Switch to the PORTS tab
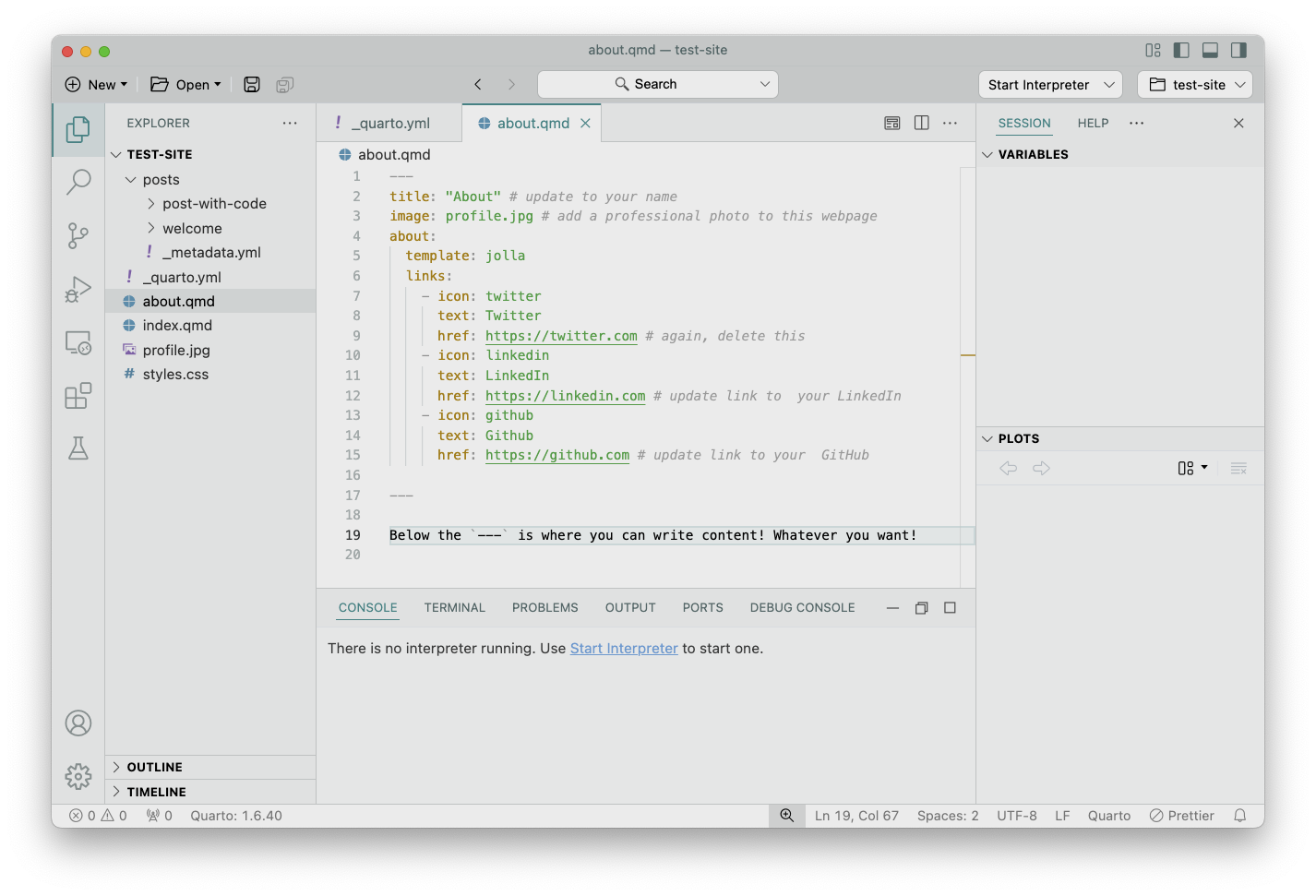This screenshot has height=896, width=1316. point(703,607)
